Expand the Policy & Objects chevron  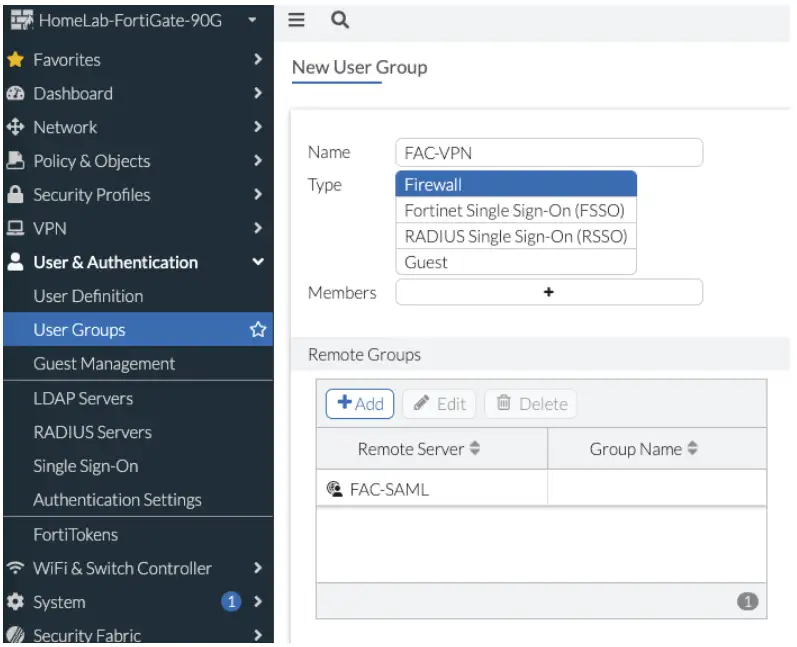257,161
